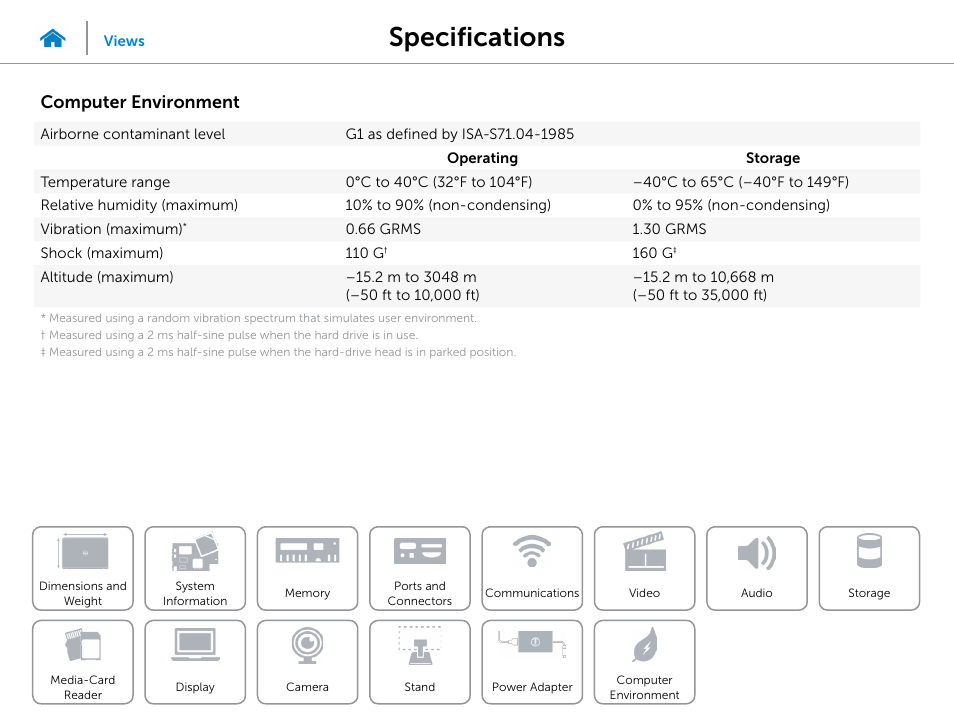This screenshot has height=721, width=954.
Task: Click the 1.30 GRMS value
Action: click(x=669, y=229)
